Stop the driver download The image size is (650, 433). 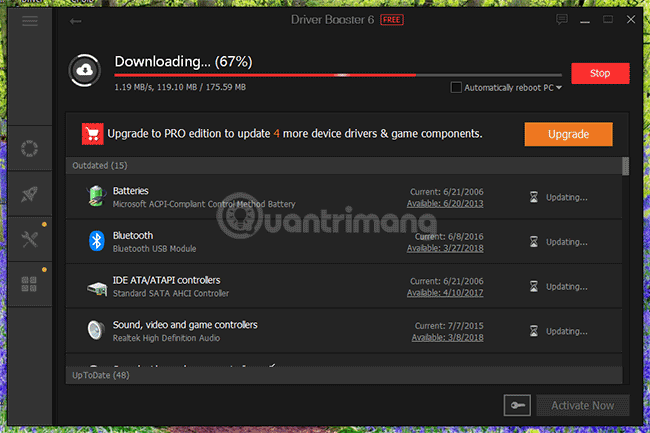tap(600, 73)
